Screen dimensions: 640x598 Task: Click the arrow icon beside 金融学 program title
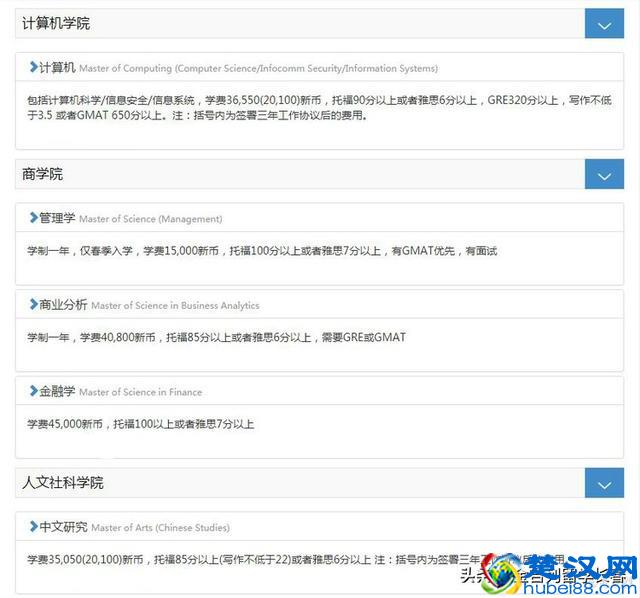click(x=33, y=391)
